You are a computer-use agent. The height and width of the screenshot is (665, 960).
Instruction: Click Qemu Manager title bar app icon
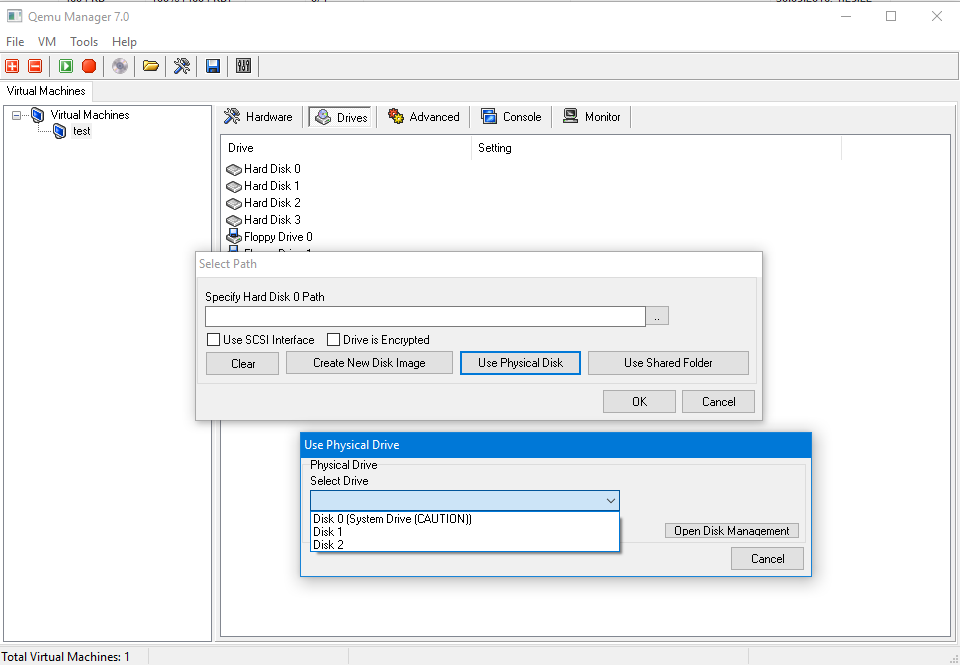(15, 17)
